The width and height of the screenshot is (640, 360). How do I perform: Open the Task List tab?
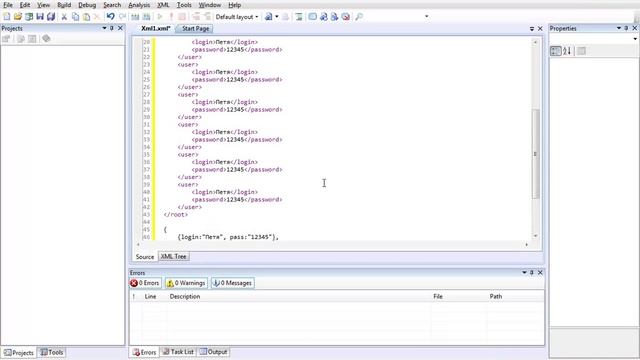[x=178, y=352]
